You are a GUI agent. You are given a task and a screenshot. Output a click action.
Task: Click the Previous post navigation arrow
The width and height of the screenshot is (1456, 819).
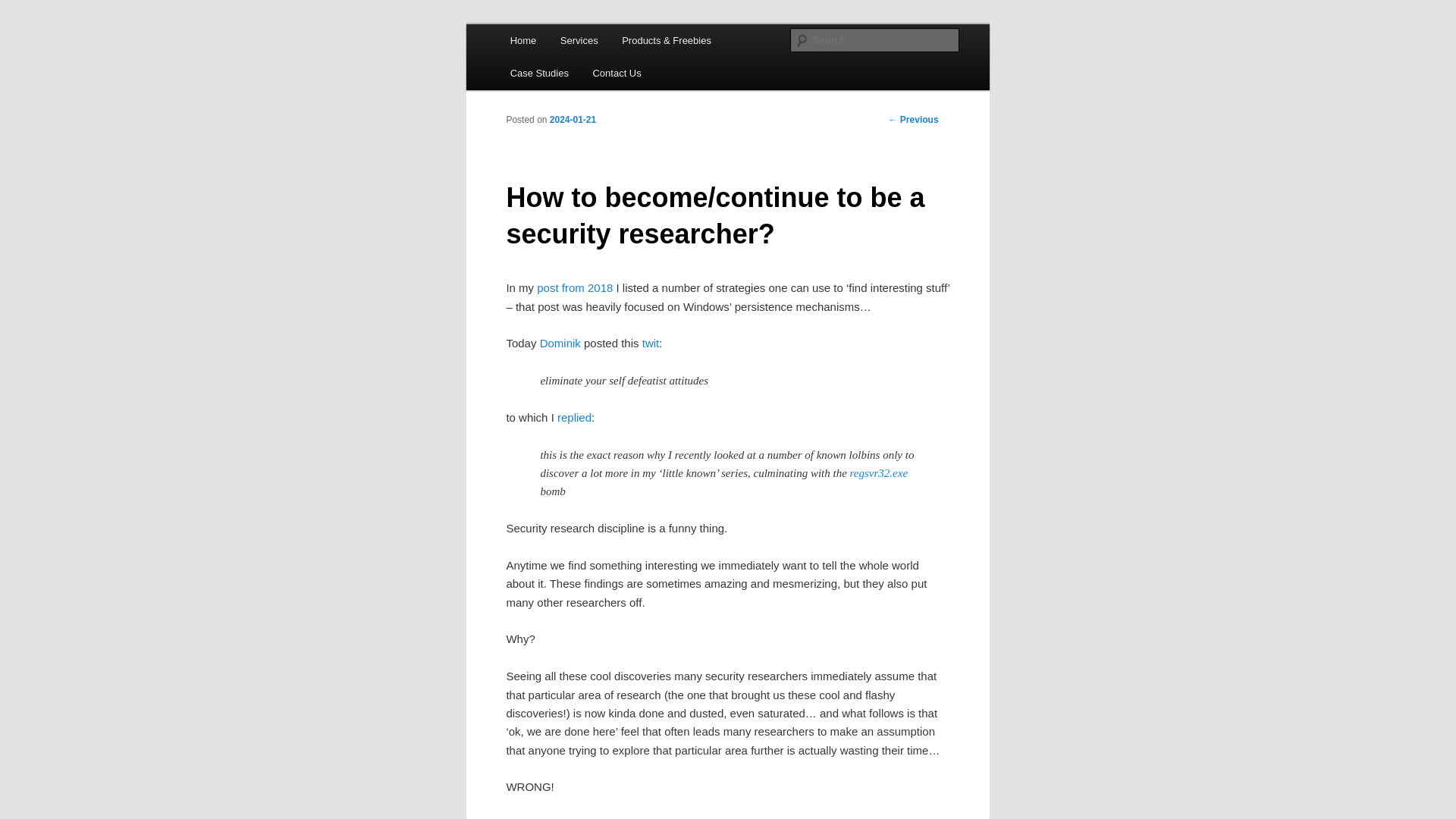892,119
